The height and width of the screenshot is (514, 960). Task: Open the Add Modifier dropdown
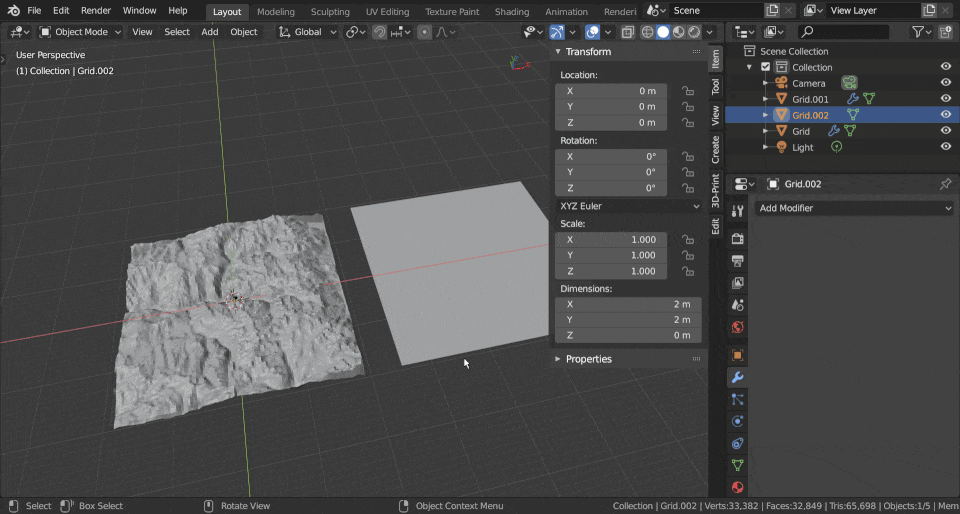click(854, 208)
